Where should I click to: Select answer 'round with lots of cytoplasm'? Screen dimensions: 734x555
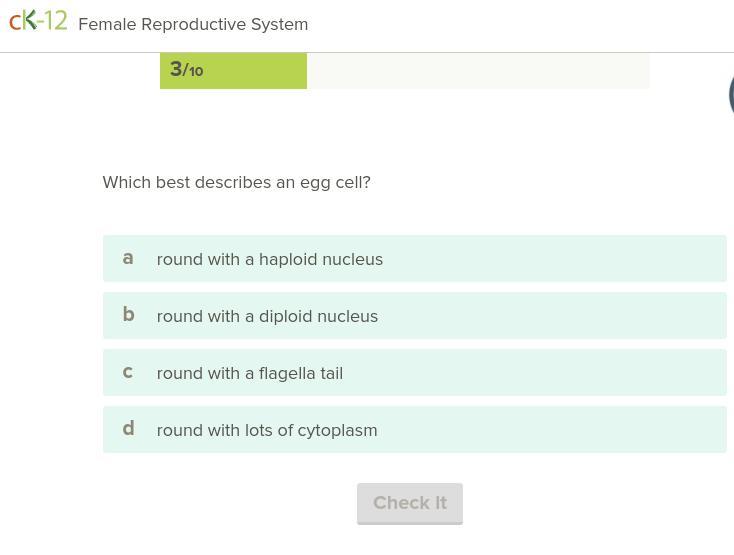tap(414, 430)
